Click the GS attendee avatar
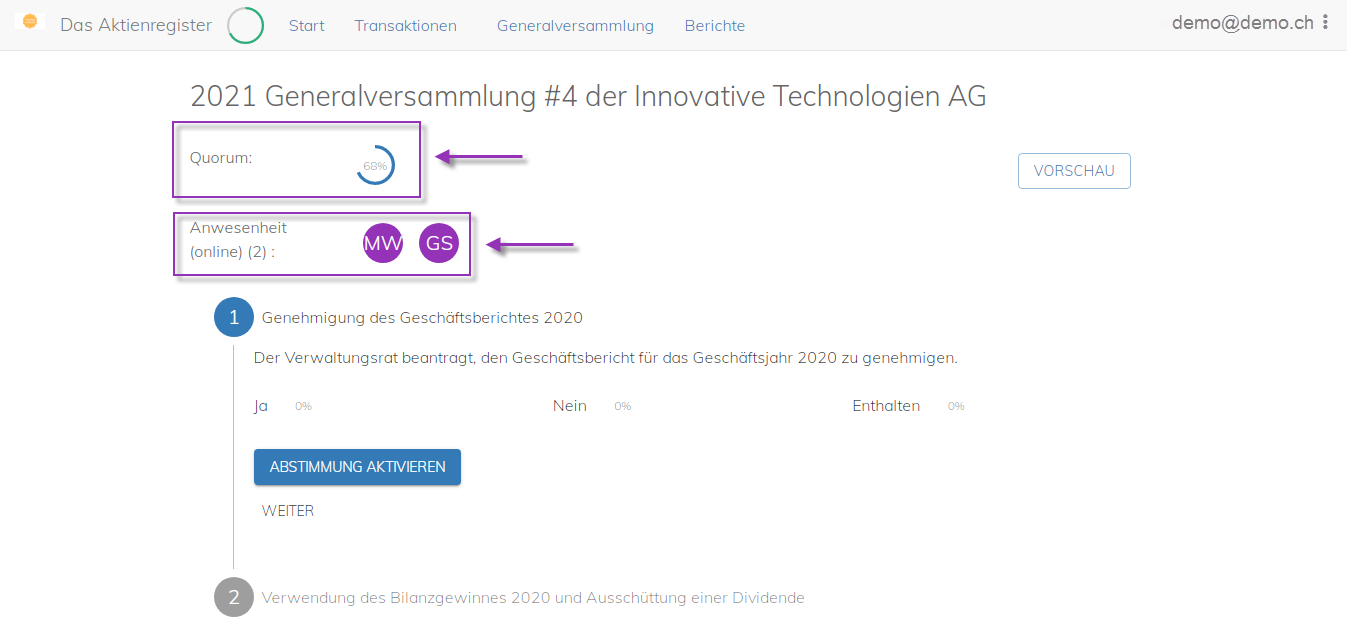The height and width of the screenshot is (625, 1347). [439, 243]
